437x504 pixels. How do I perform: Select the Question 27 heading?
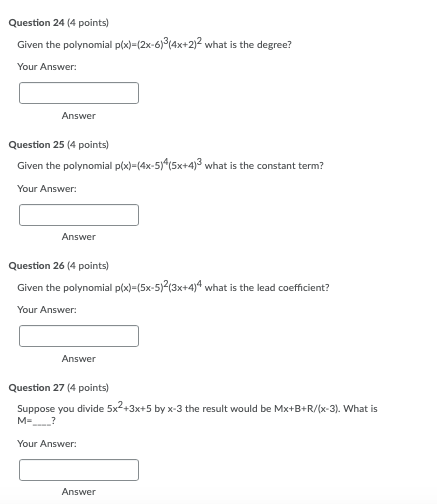[x=59, y=388]
